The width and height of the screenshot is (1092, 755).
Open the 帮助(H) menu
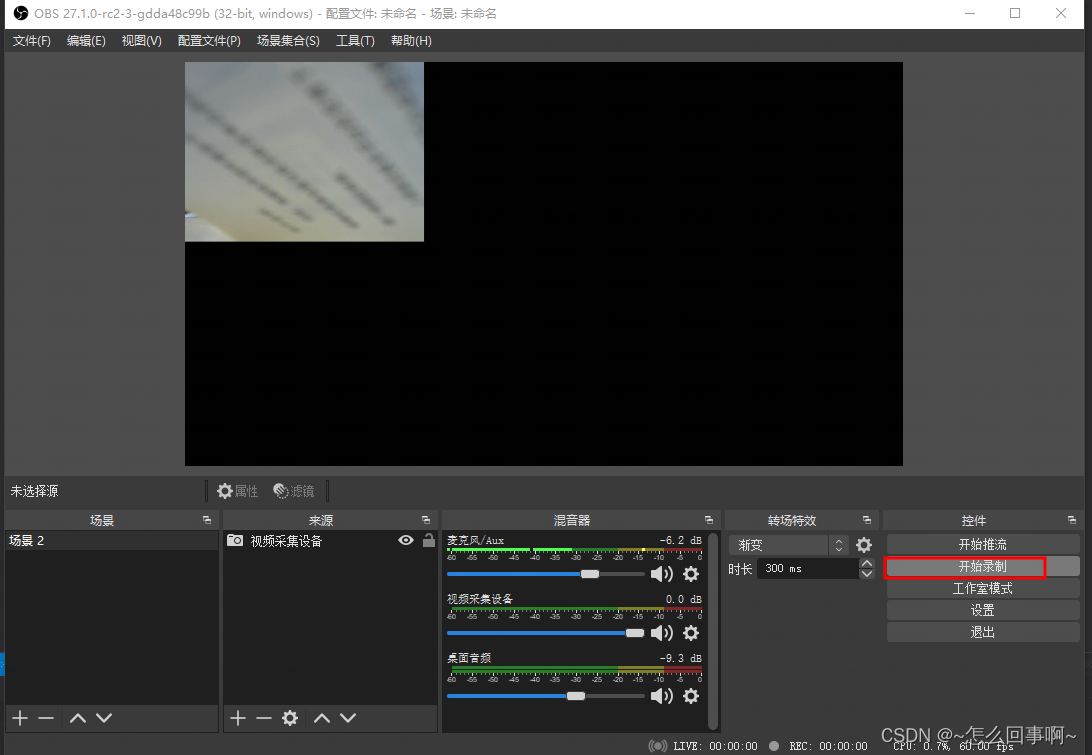coord(411,40)
